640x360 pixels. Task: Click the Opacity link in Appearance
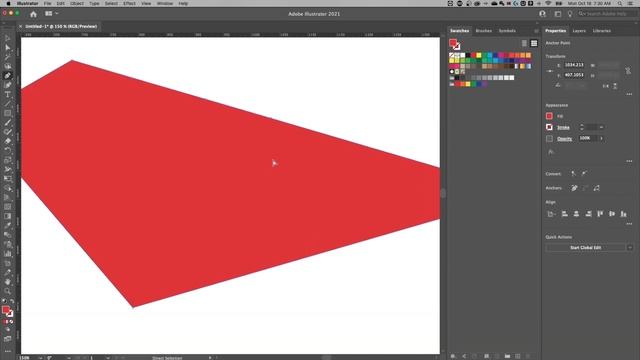(564, 139)
